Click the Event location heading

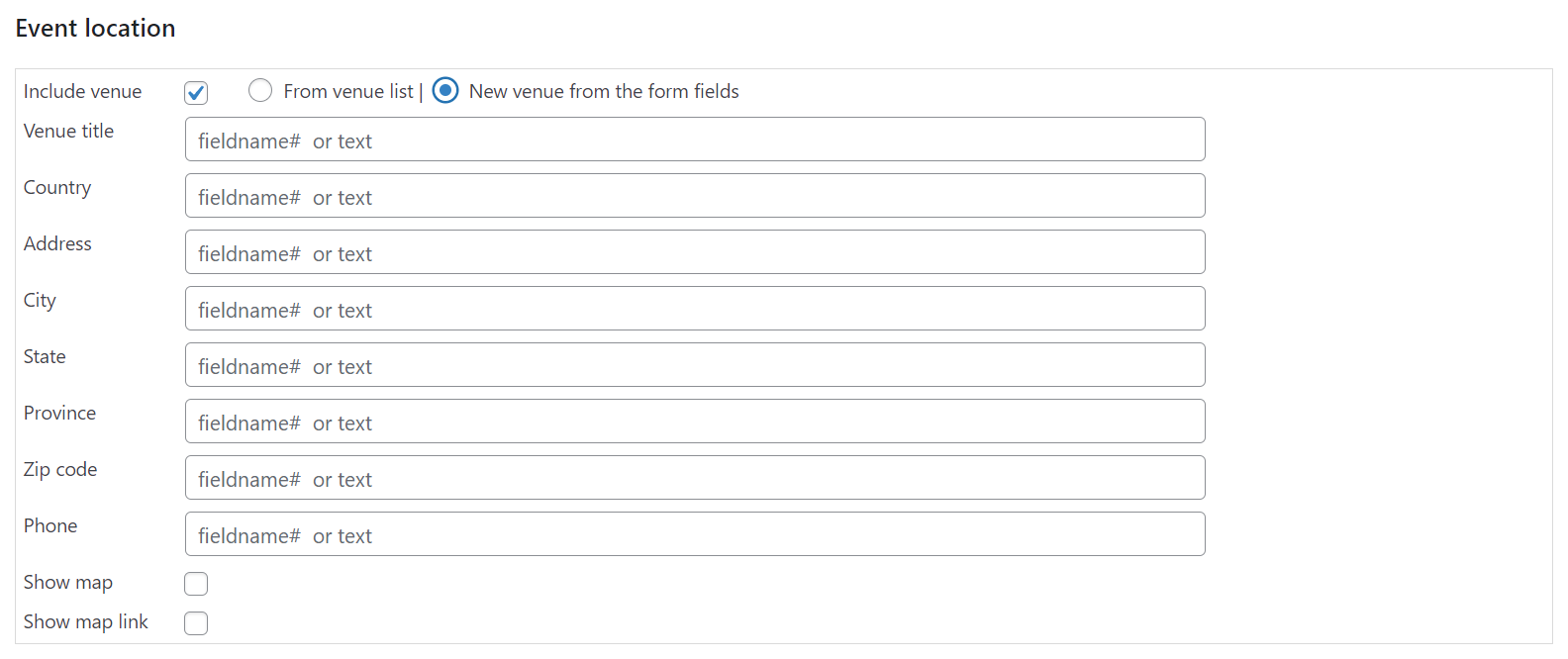click(95, 29)
